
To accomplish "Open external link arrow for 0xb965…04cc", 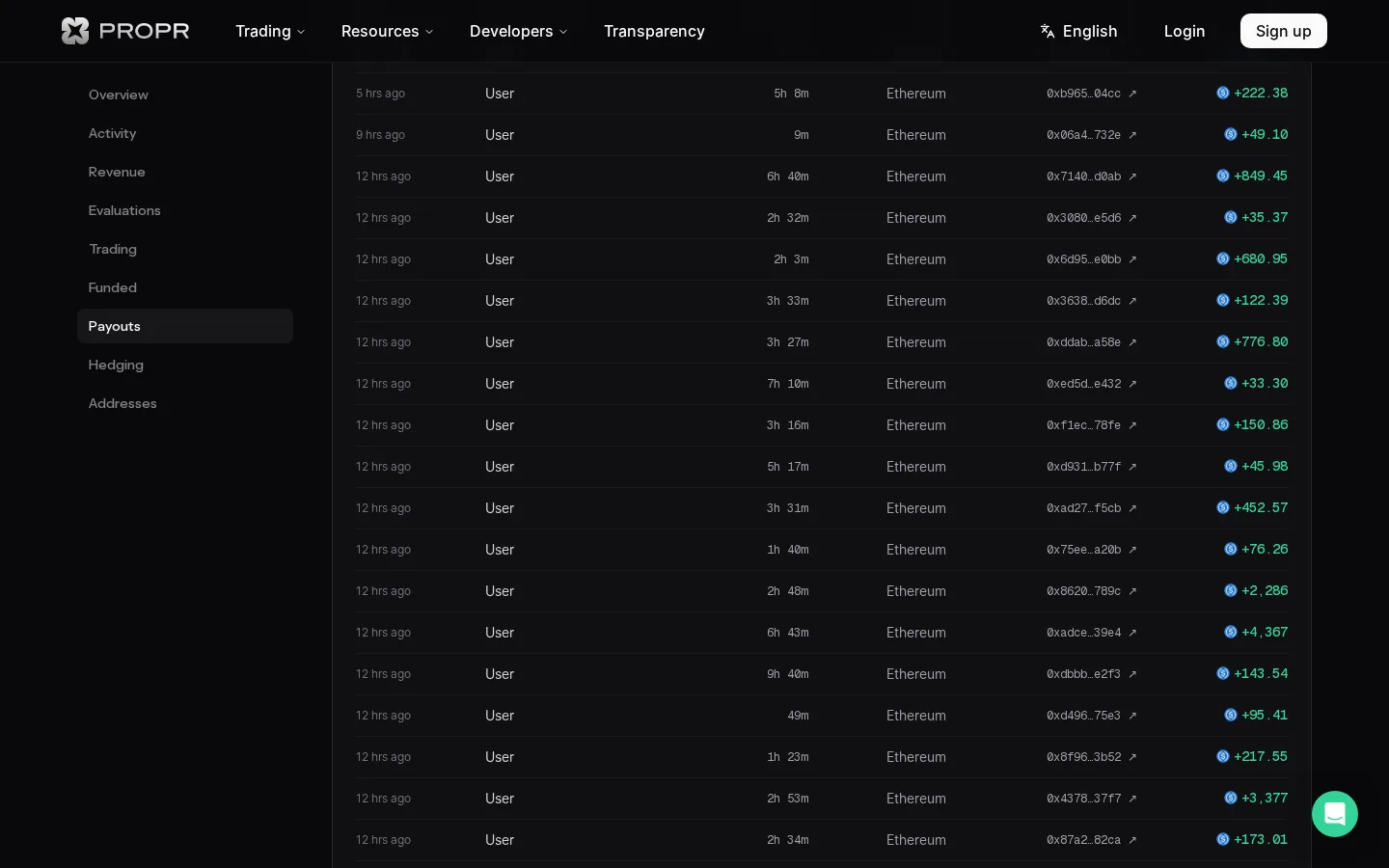I will tap(1132, 94).
